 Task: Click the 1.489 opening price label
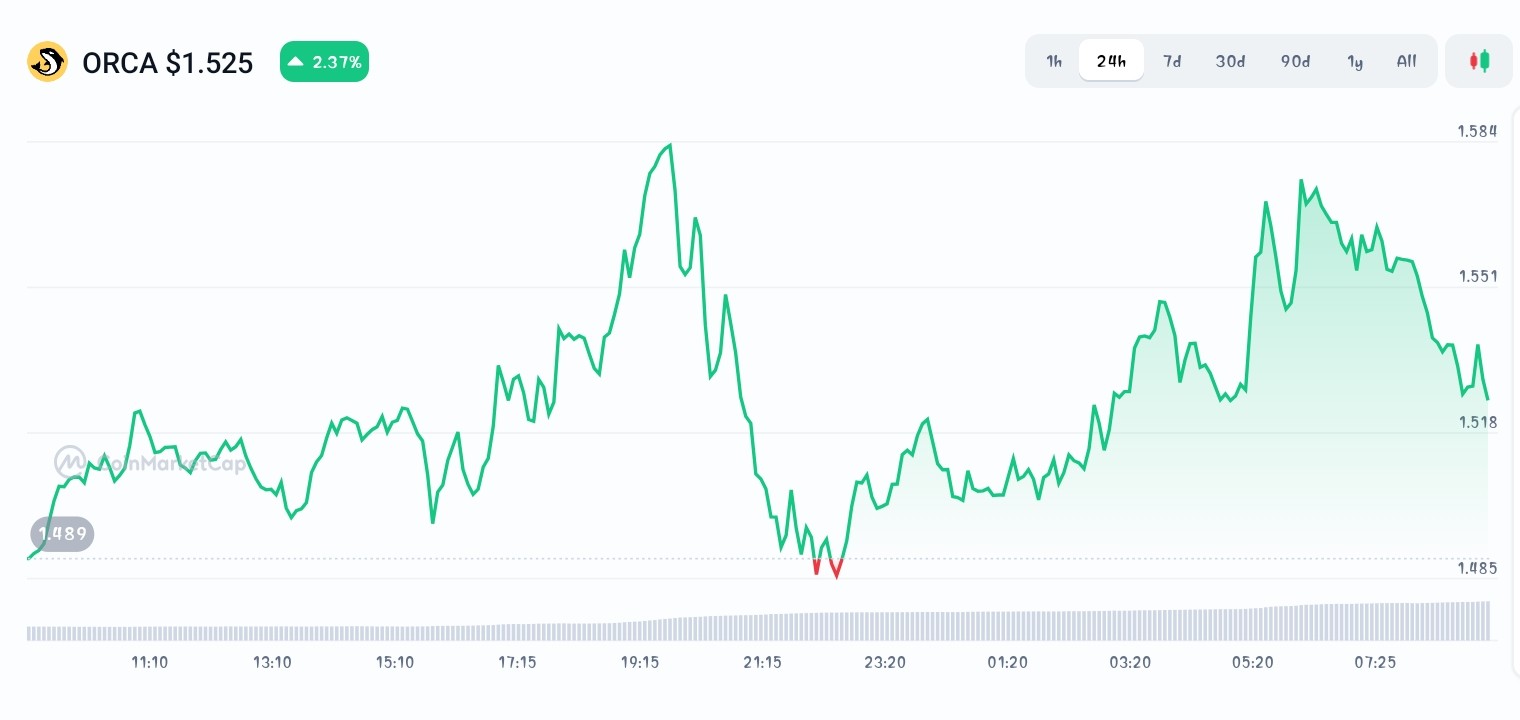[62, 533]
